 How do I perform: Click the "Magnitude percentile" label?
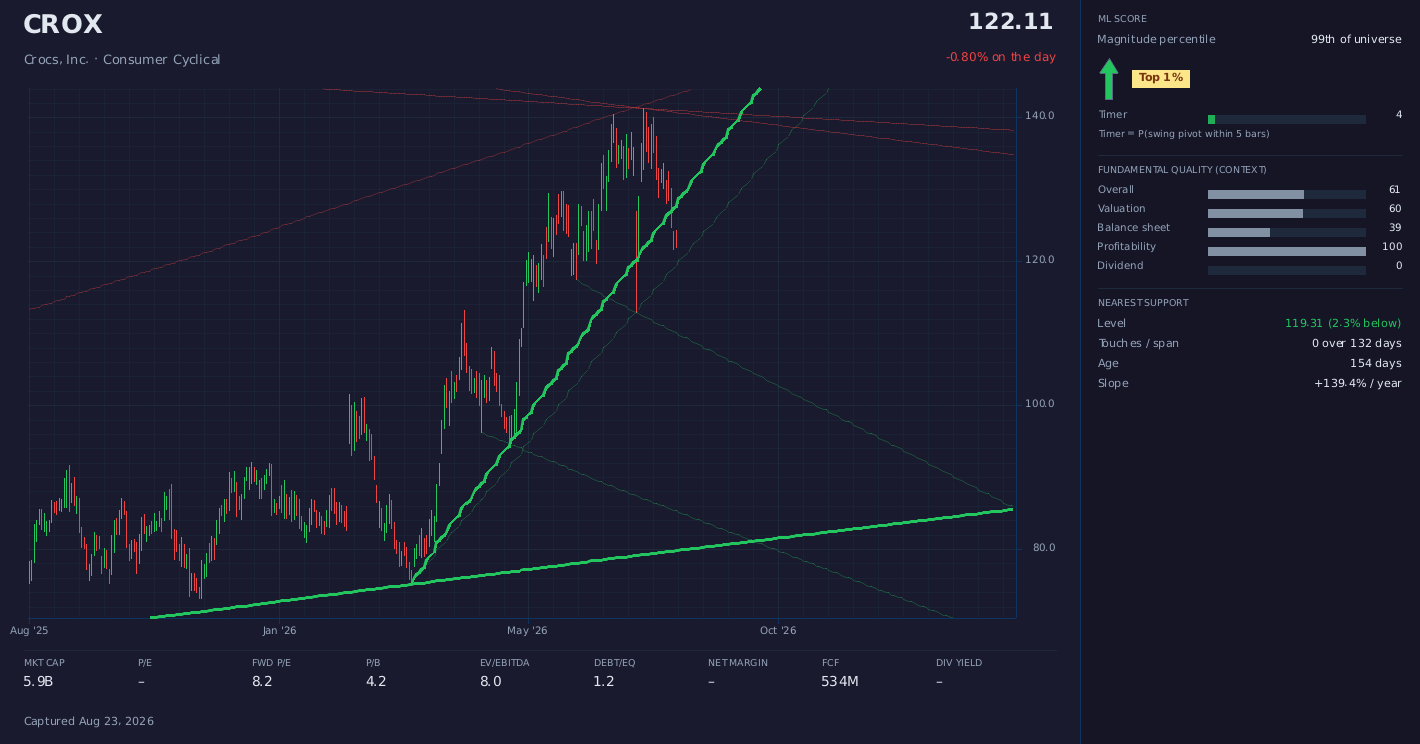pos(1156,40)
